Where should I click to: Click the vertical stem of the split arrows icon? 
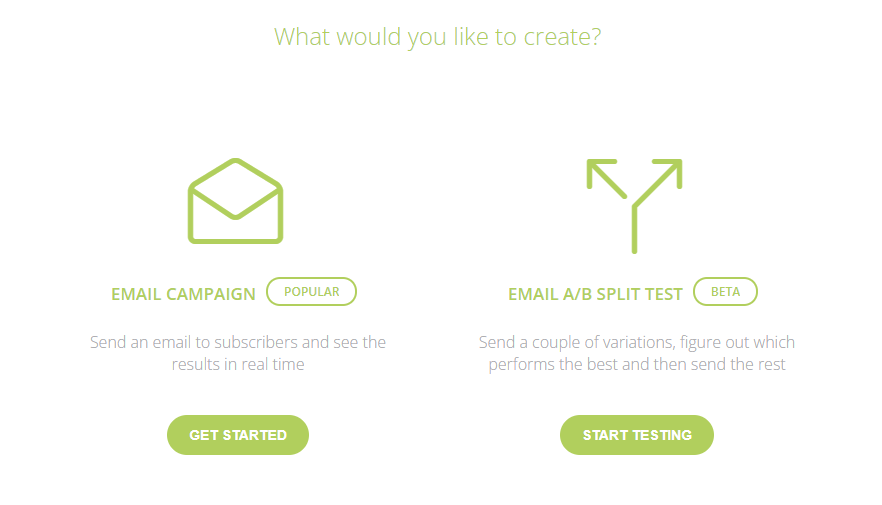pos(634,231)
